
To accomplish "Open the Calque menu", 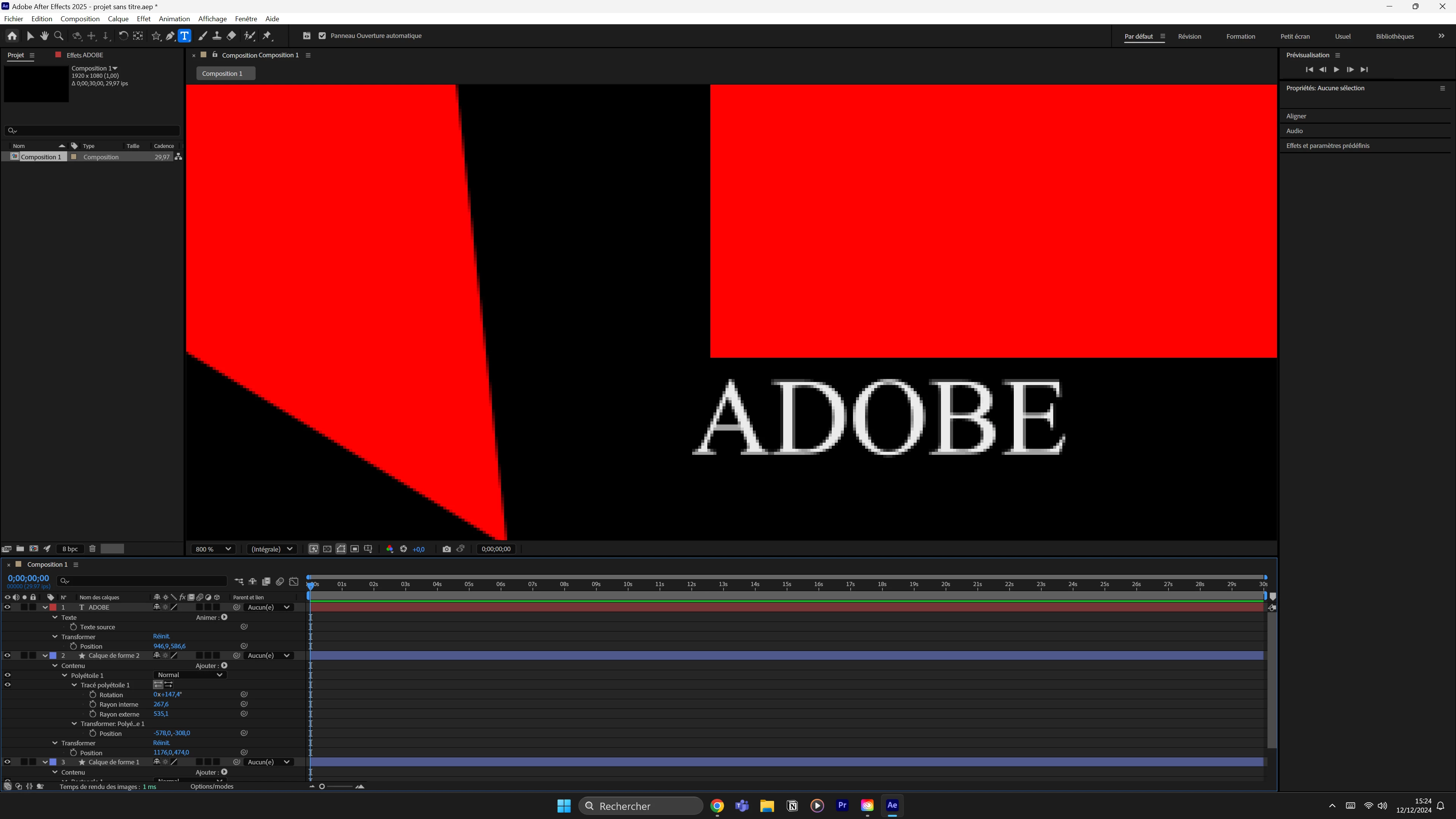I will tap(118, 19).
